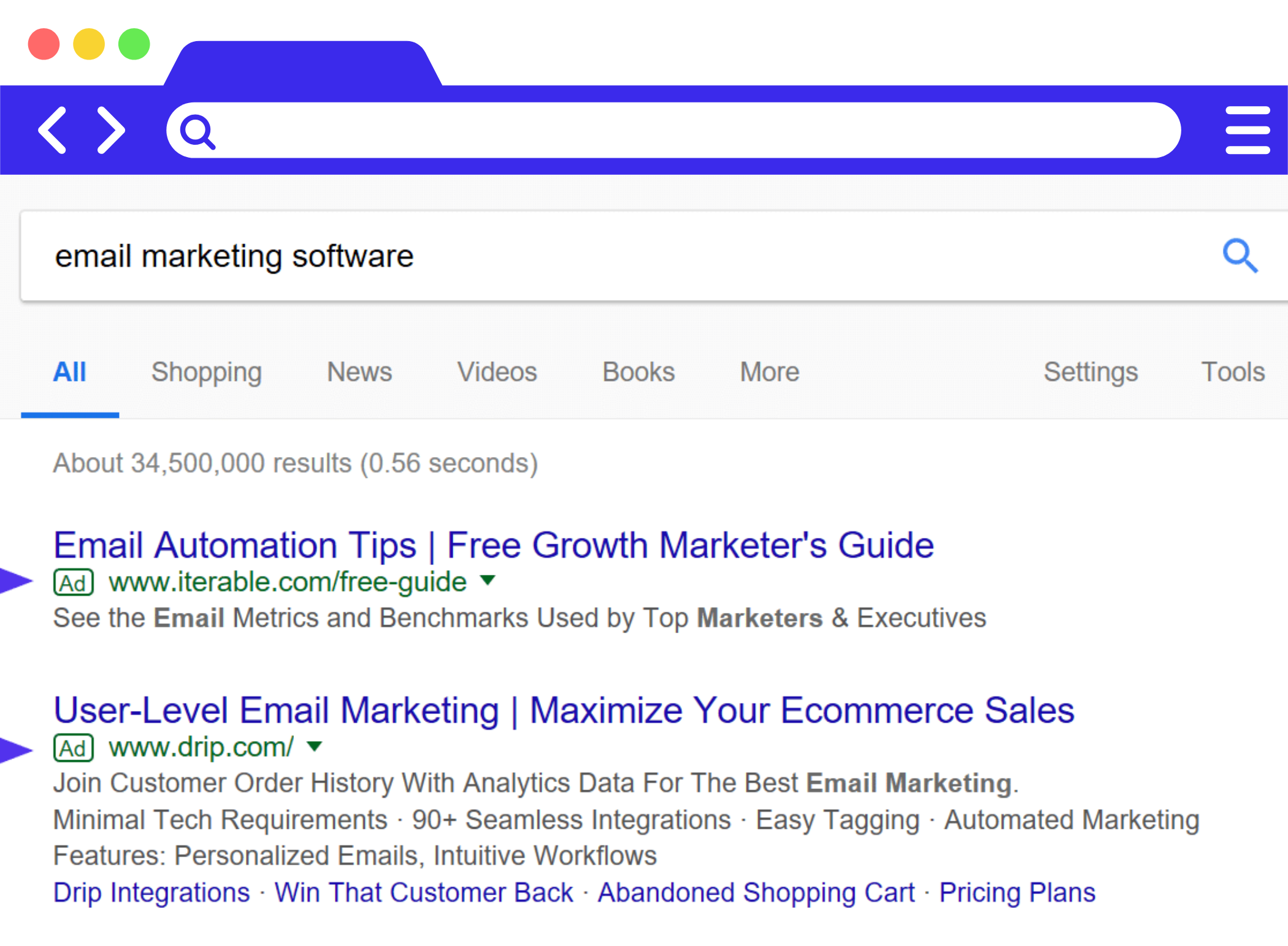
Task: Click the blue search magnifier button
Action: click(1240, 255)
